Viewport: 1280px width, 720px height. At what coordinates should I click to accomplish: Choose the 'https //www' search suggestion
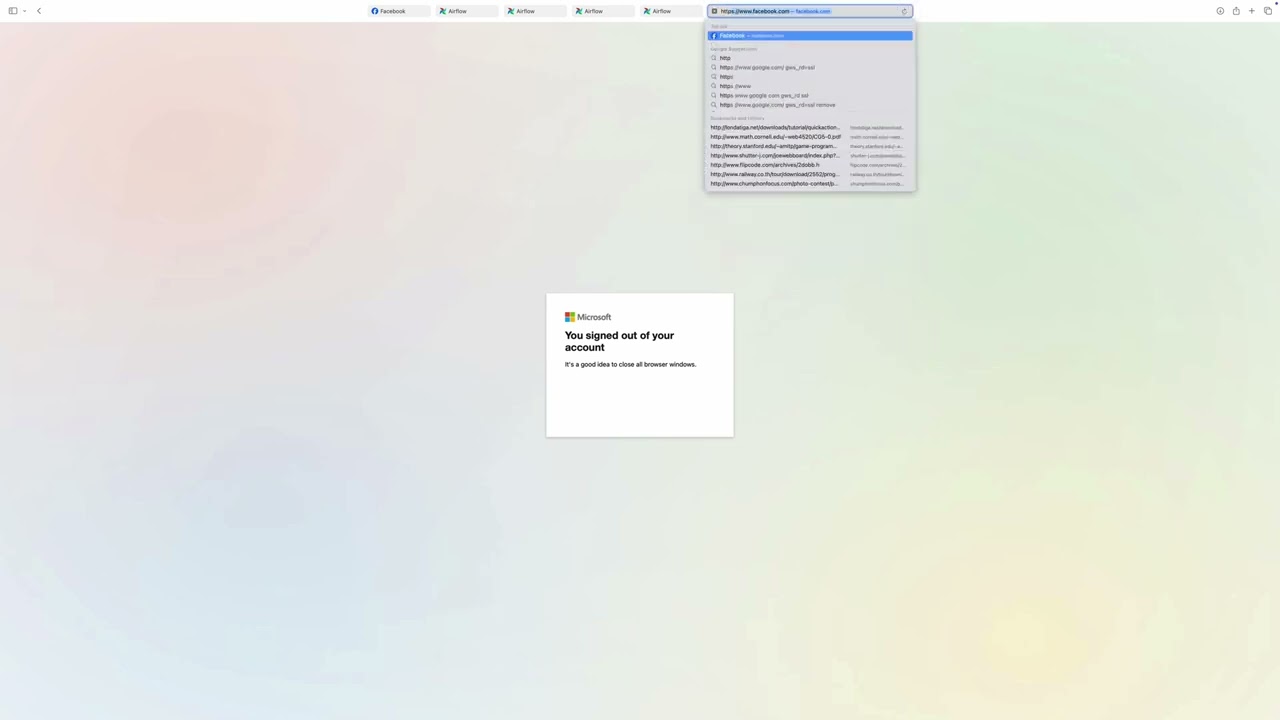point(810,86)
